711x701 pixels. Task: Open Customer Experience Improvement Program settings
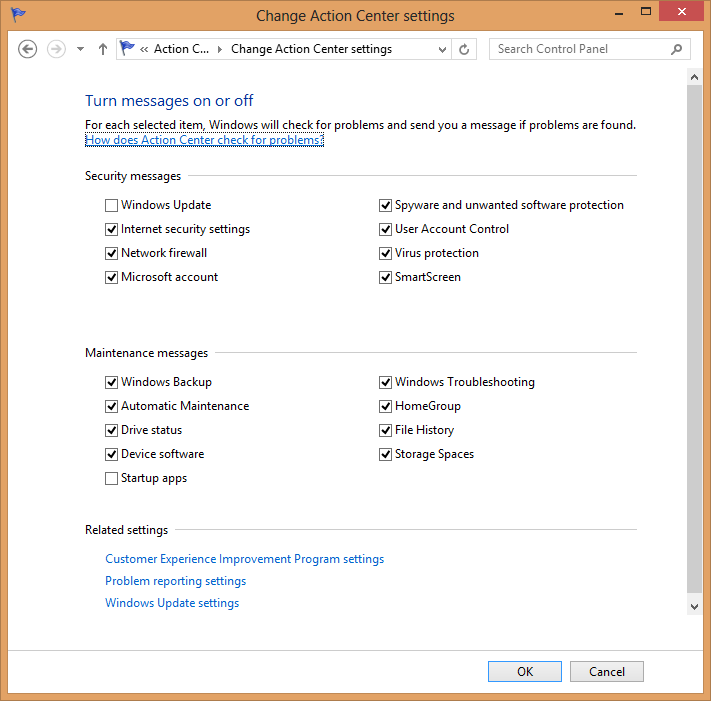click(244, 559)
